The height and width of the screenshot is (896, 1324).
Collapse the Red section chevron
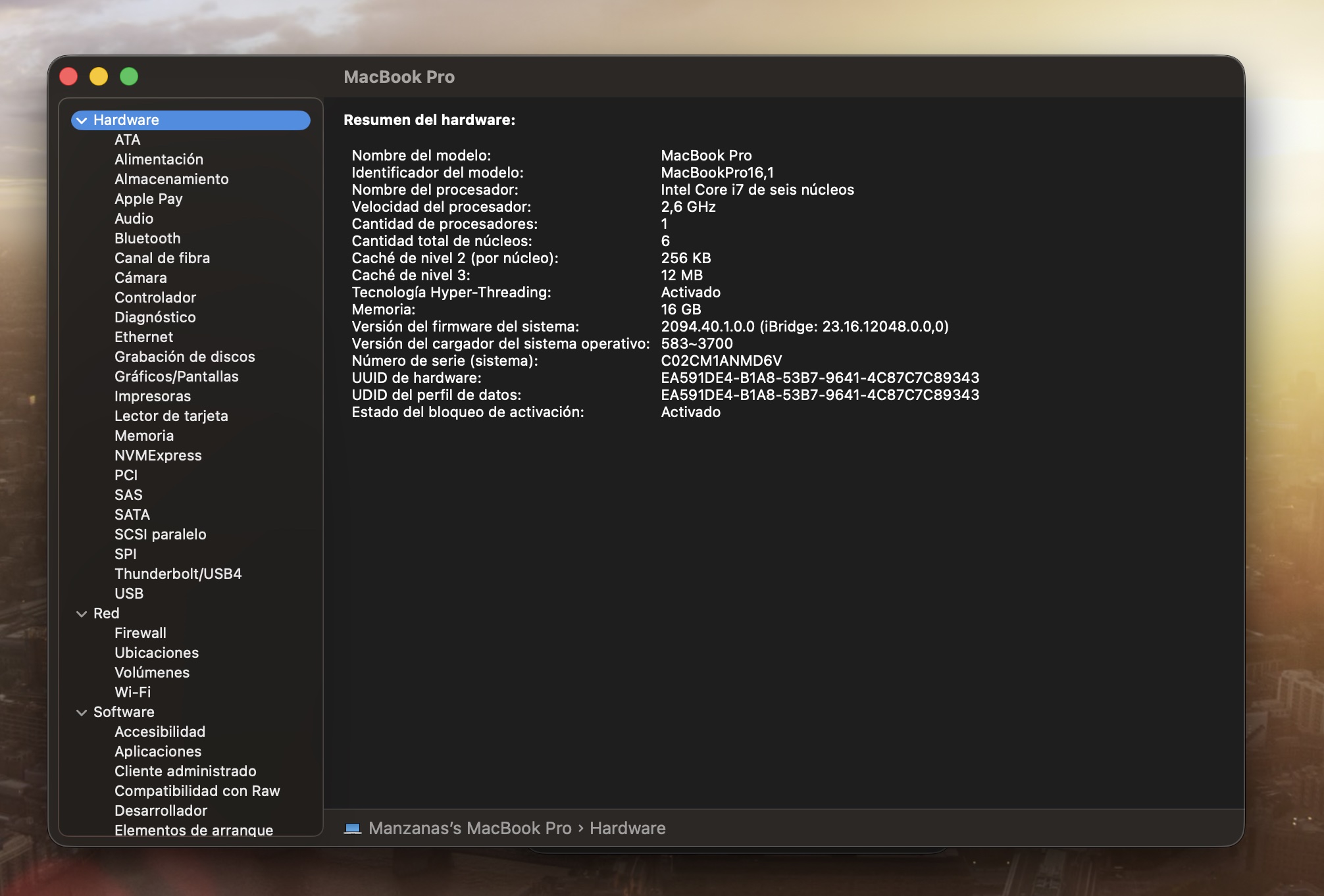pos(82,614)
